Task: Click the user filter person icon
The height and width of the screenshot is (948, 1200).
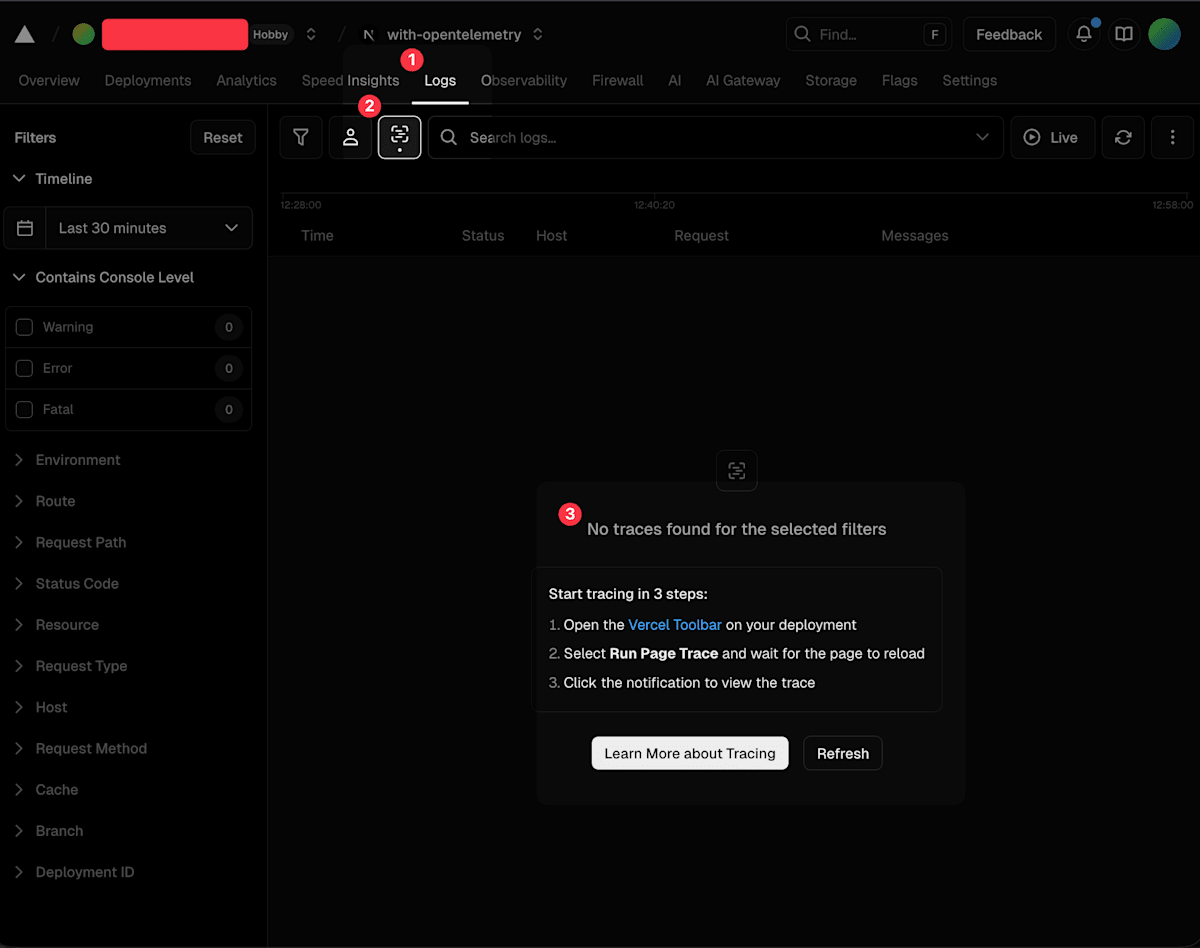Action: 350,137
